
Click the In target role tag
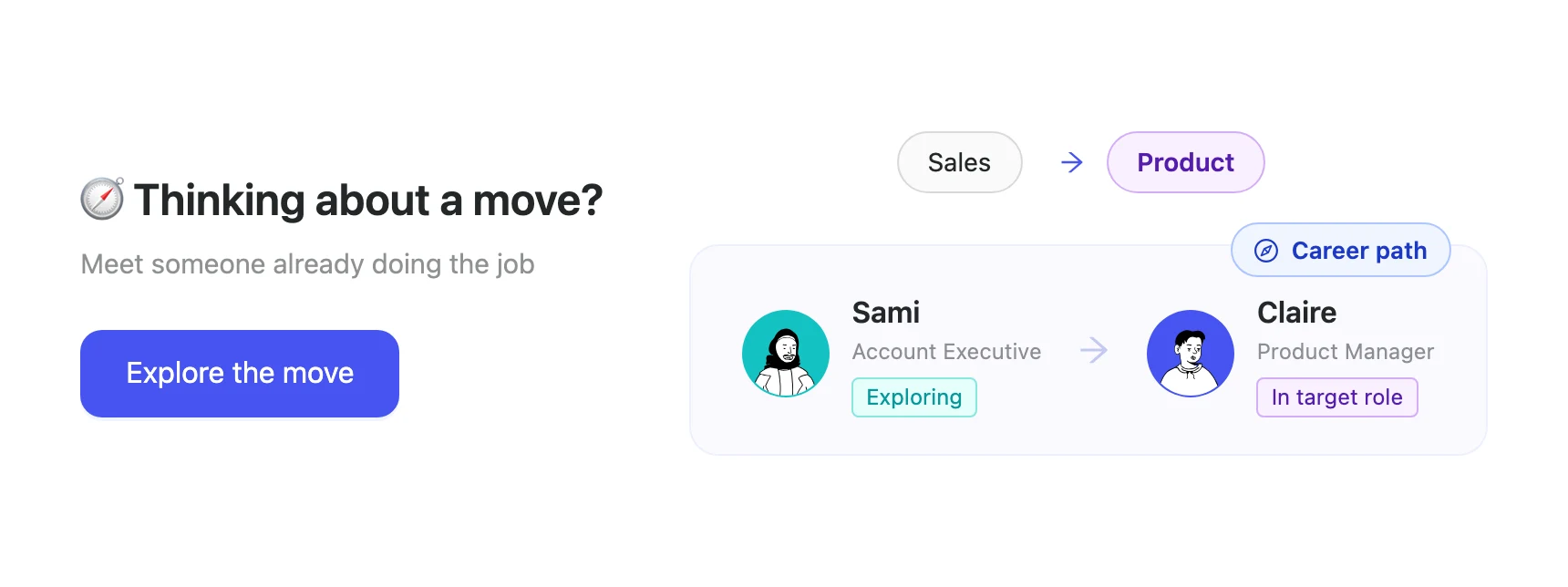point(1337,397)
